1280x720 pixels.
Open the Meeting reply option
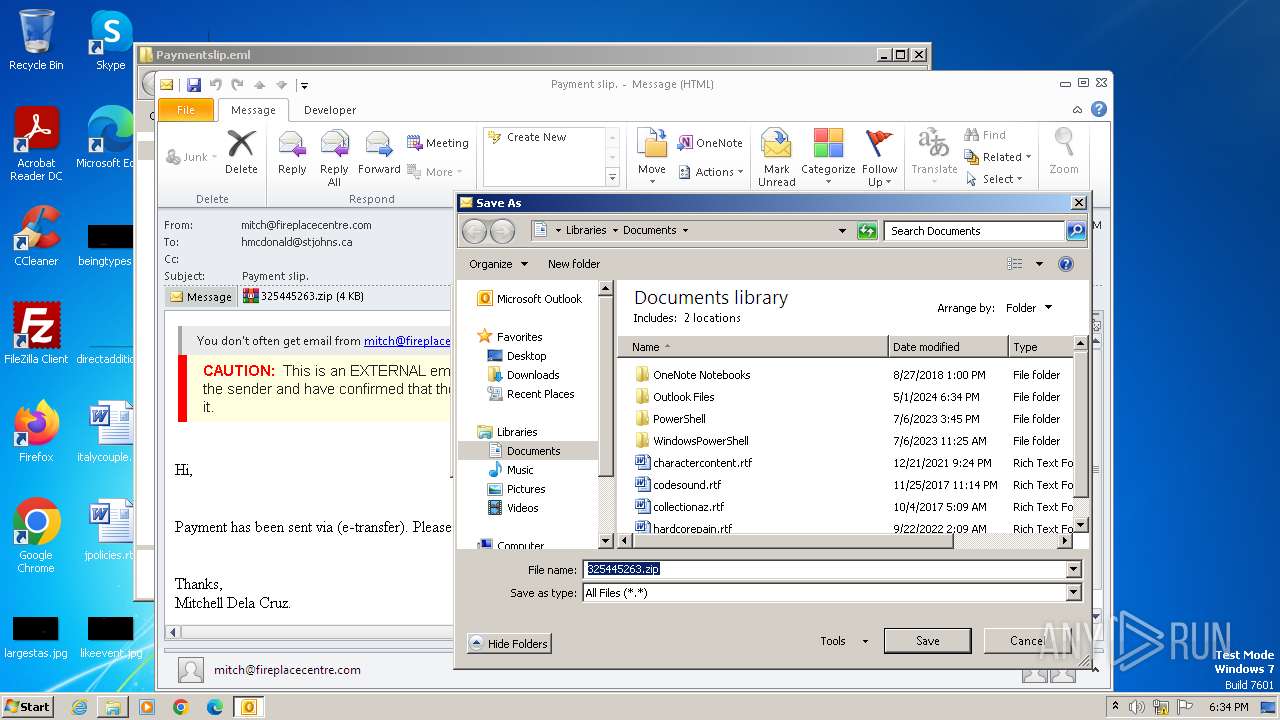(437, 143)
